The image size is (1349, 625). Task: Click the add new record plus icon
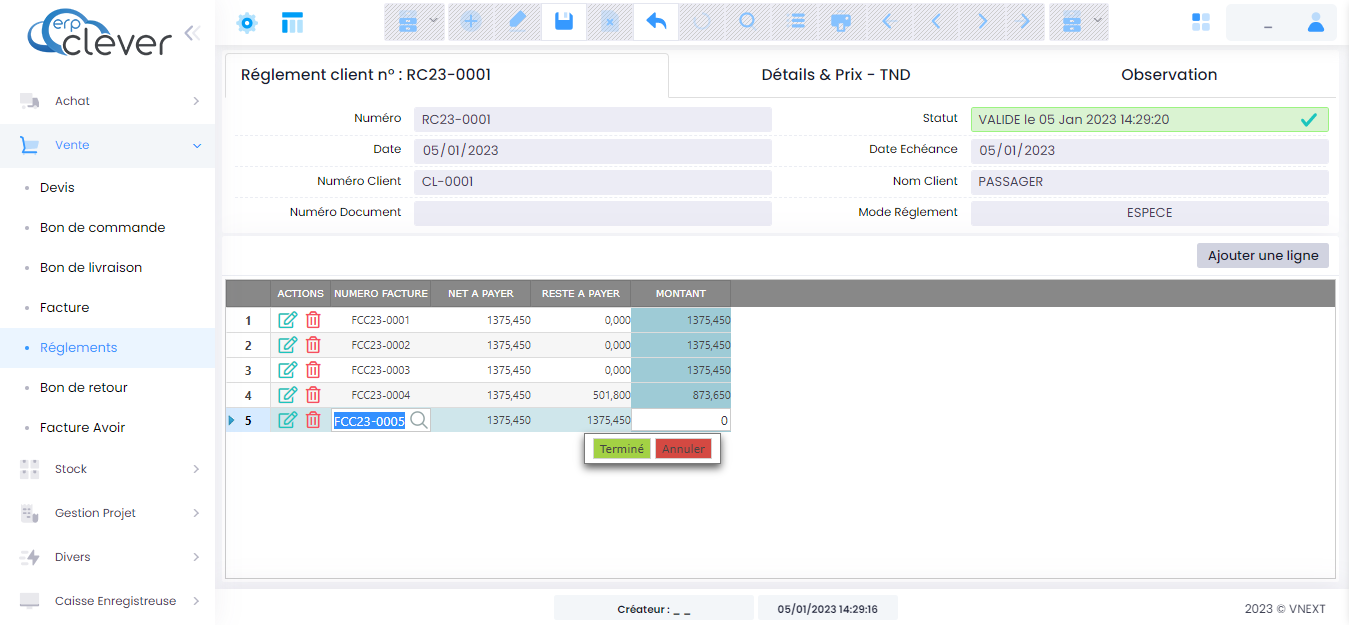click(x=470, y=21)
